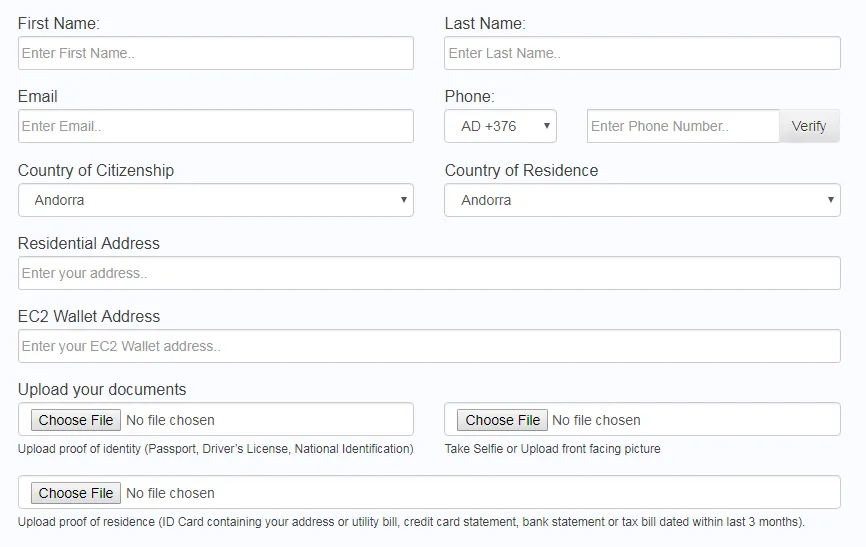Click the Enter Phone Number field
This screenshot has width=866, height=547.
point(683,126)
